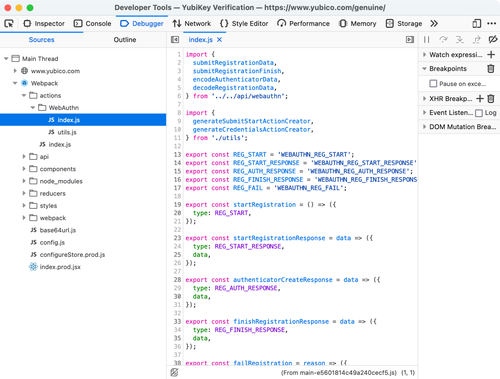
Task: Add an XHR breakpoint plus icon
Action: [x=480, y=99]
